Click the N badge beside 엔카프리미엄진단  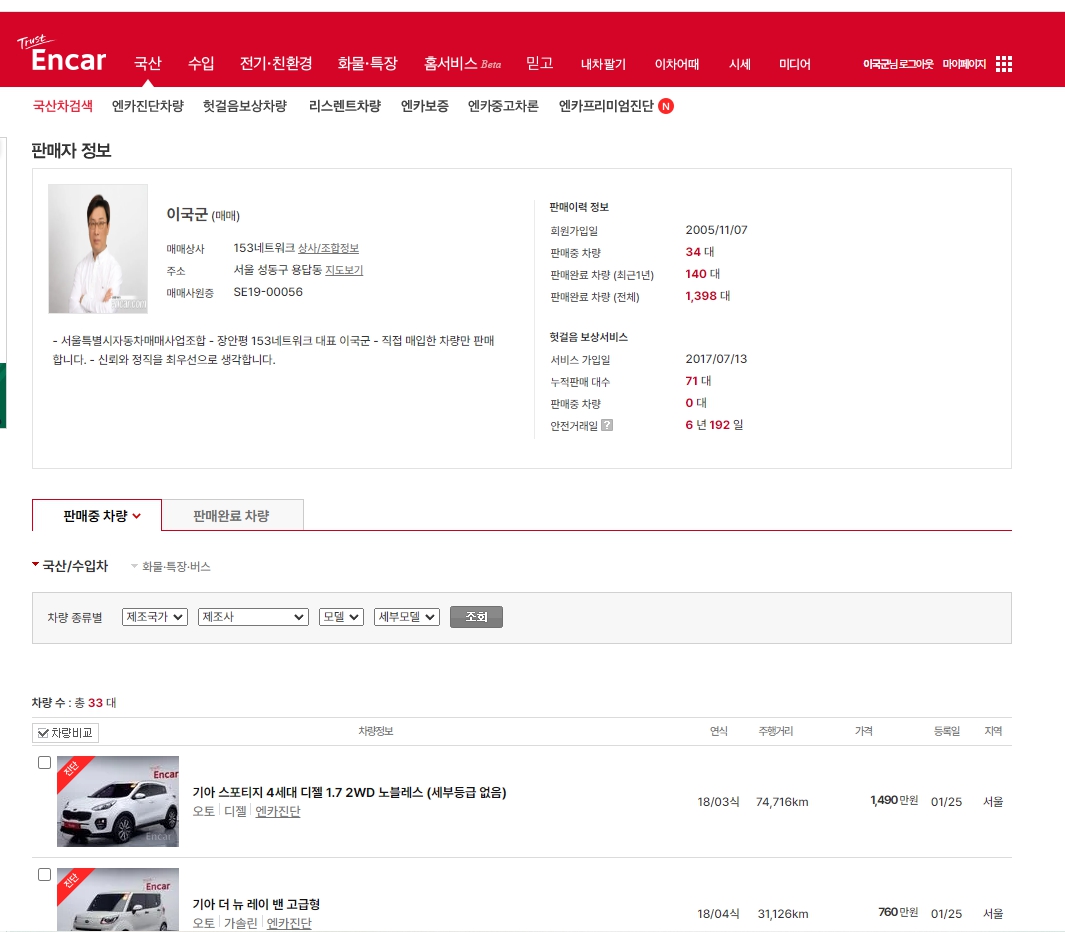666,106
